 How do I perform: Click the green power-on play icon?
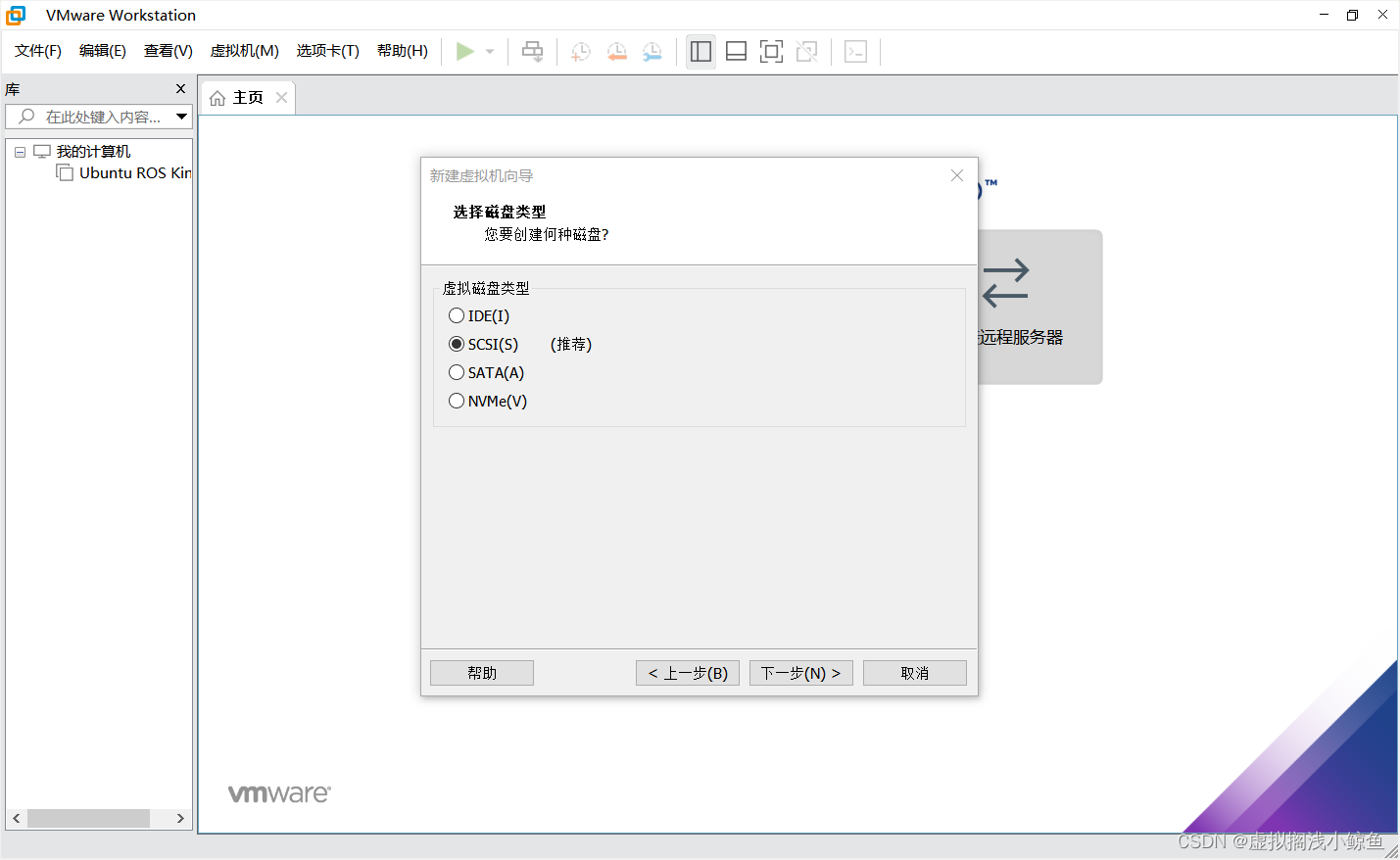[x=465, y=51]
